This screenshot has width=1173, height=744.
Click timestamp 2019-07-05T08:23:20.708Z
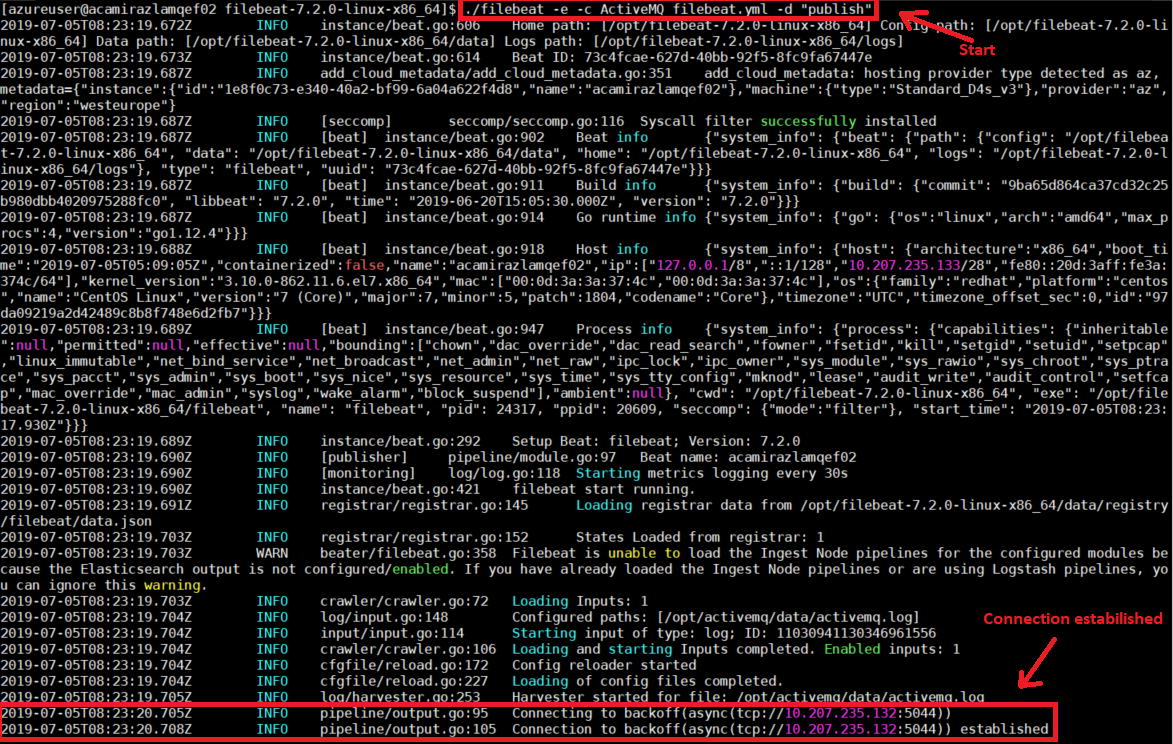96,729
